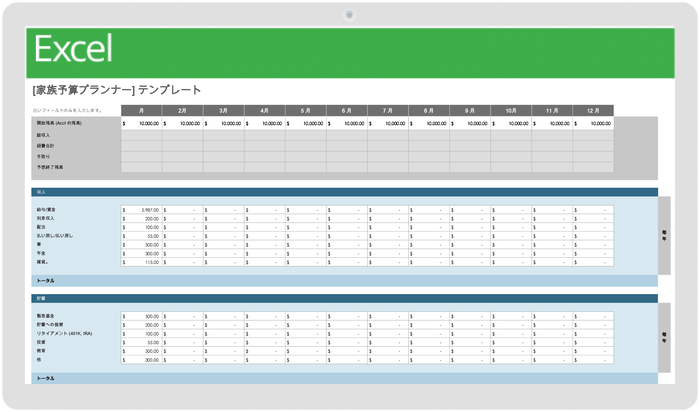Select the [家族予算プランナー] テンプレート title
The width and height of the screenshot is (700, 412).
(117, 90)
